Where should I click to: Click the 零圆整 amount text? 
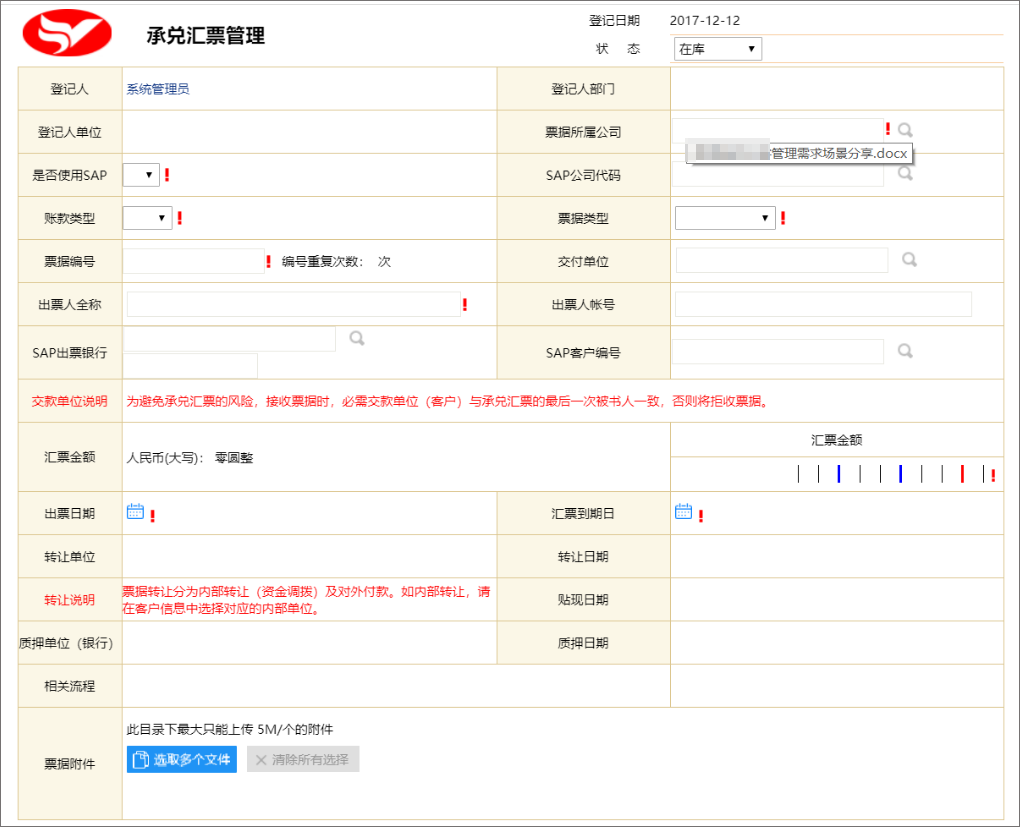234,457
